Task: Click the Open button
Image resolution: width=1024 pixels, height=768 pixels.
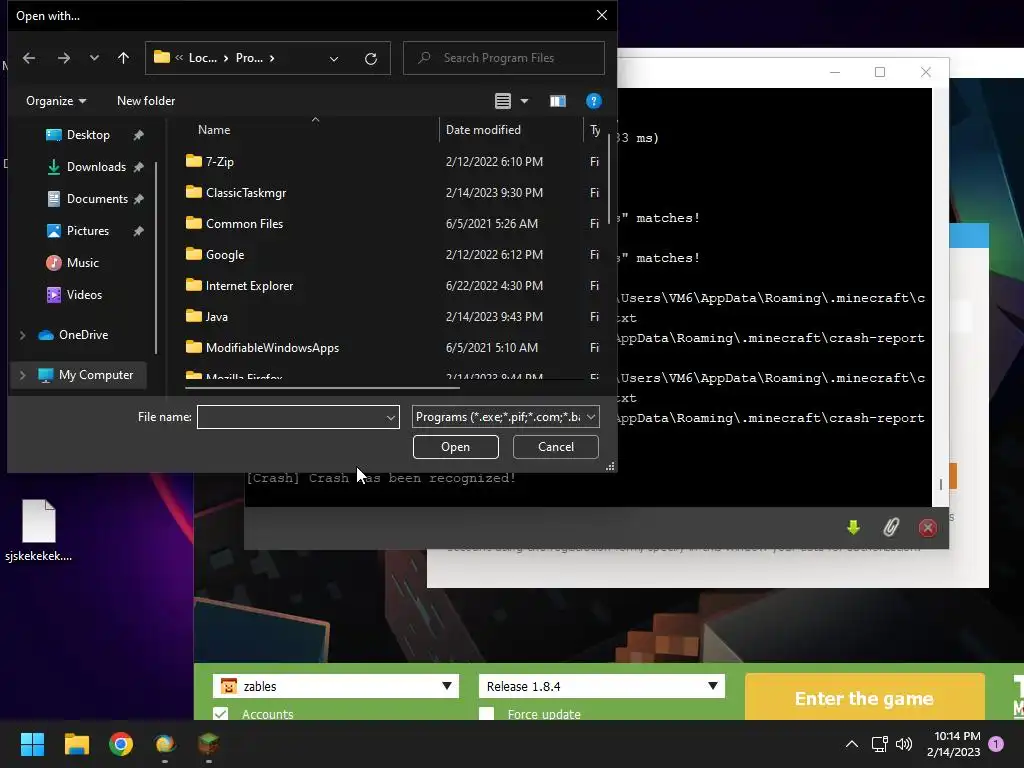Action: (456, 447)
